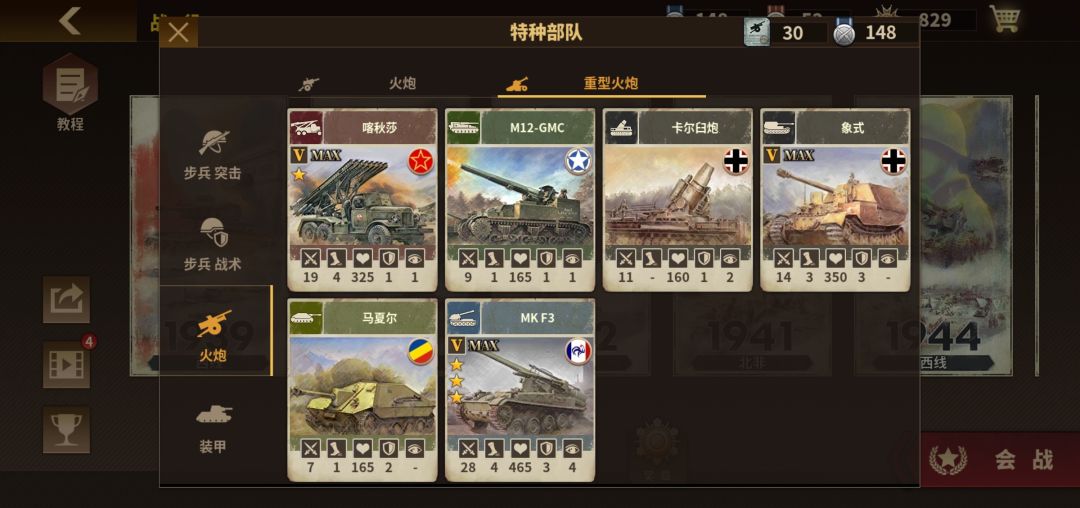This screenshot has width=1080, height=508.
Task: Choose the 马夏尔 unit card
Action: click(x=362, y=390)
